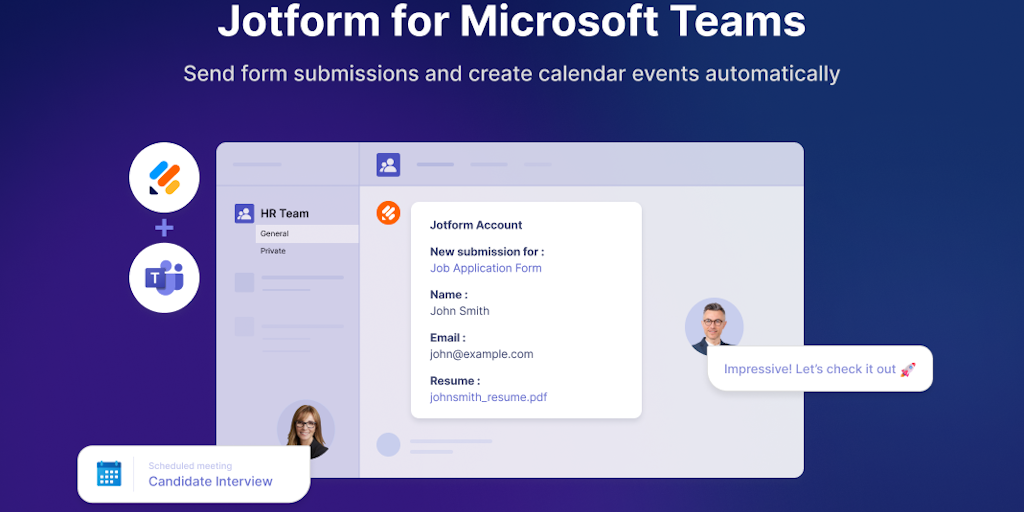Click the Candidate Interview meeting title
1024x512 pixels.
[210, 482]
